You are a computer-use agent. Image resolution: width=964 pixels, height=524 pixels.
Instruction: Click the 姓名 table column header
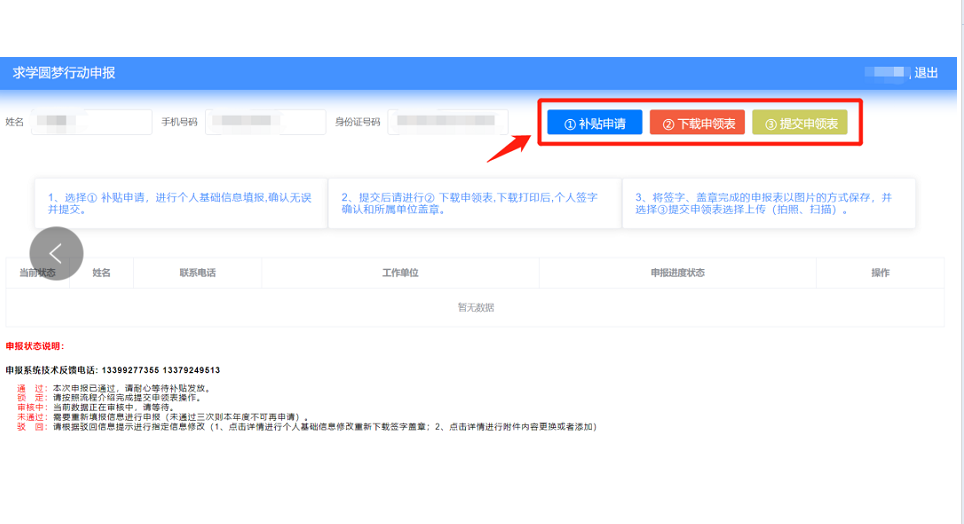tap(101, 273)
